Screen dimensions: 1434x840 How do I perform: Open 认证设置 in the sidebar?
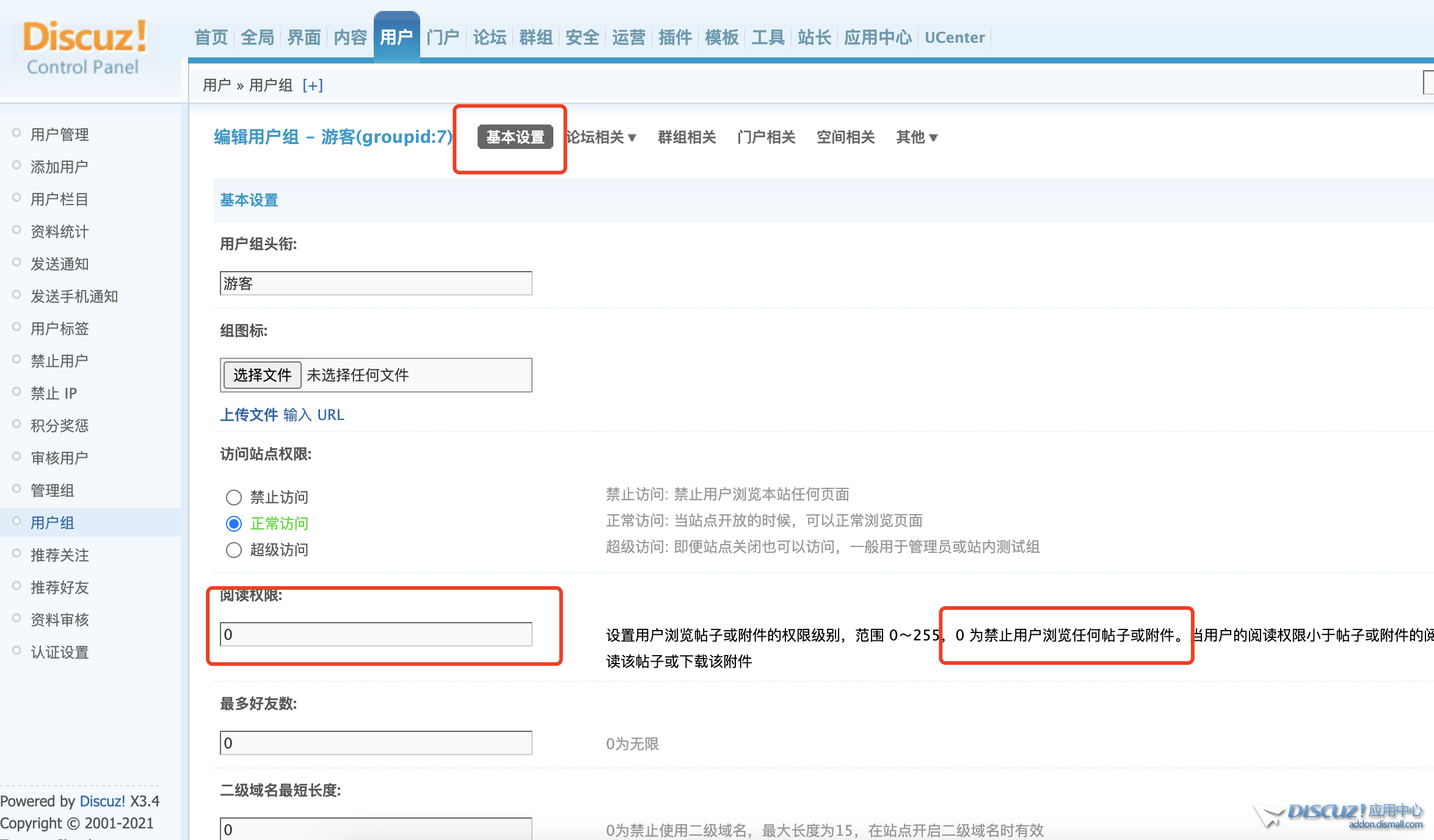[60, 652]
